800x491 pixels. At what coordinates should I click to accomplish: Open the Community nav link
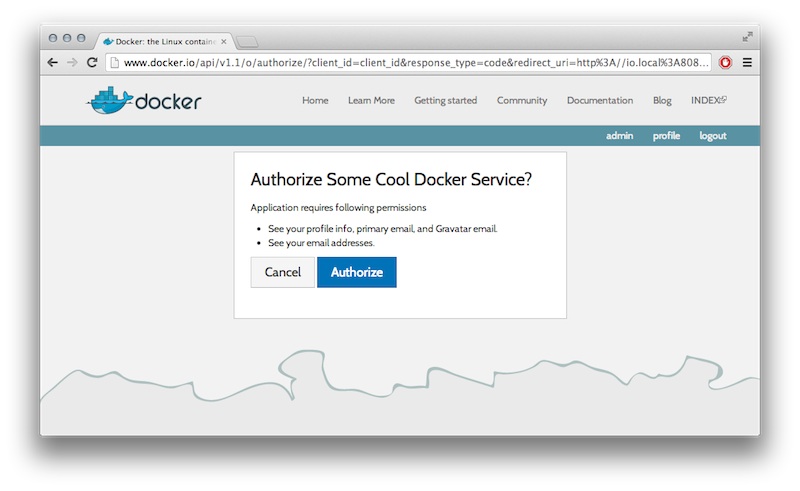point(522,101)
